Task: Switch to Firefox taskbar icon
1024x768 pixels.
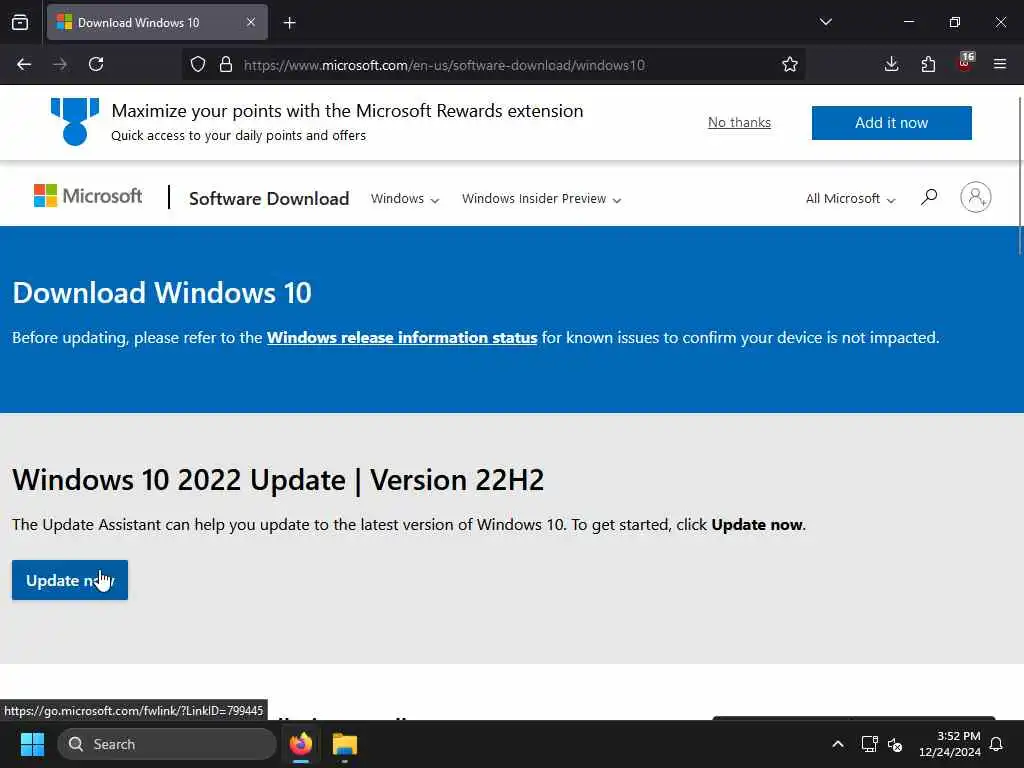Action: [x=300, y=744]
